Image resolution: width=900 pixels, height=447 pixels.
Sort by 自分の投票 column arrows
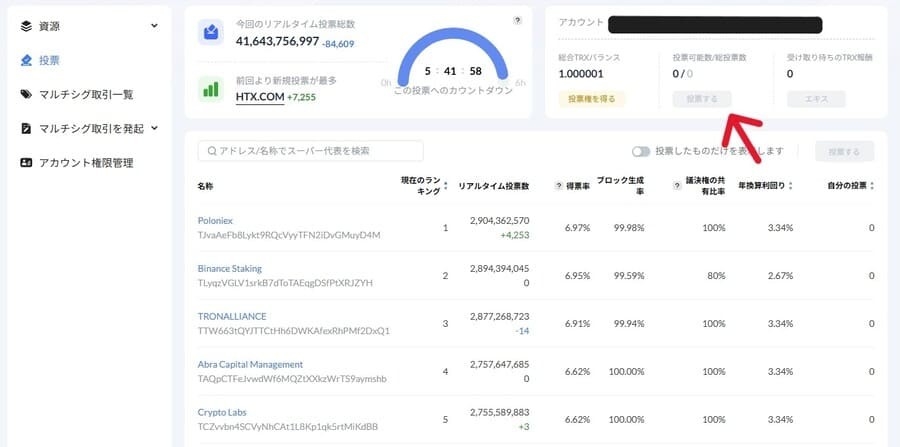872,186
